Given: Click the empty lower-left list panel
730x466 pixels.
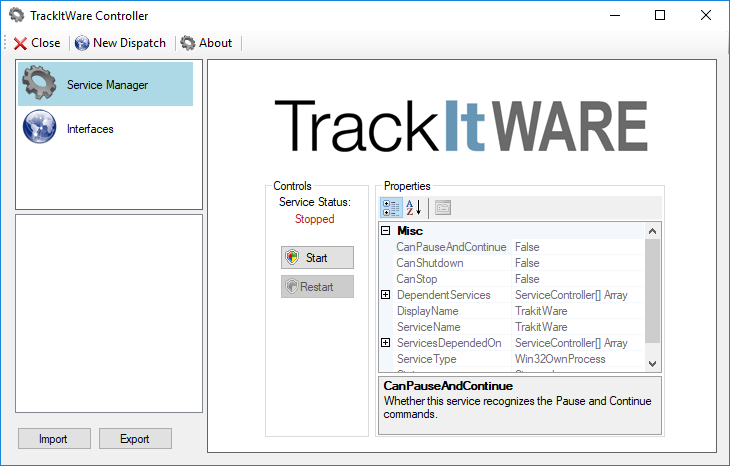Looking at the screenshot, I should [x=109, y=313].
